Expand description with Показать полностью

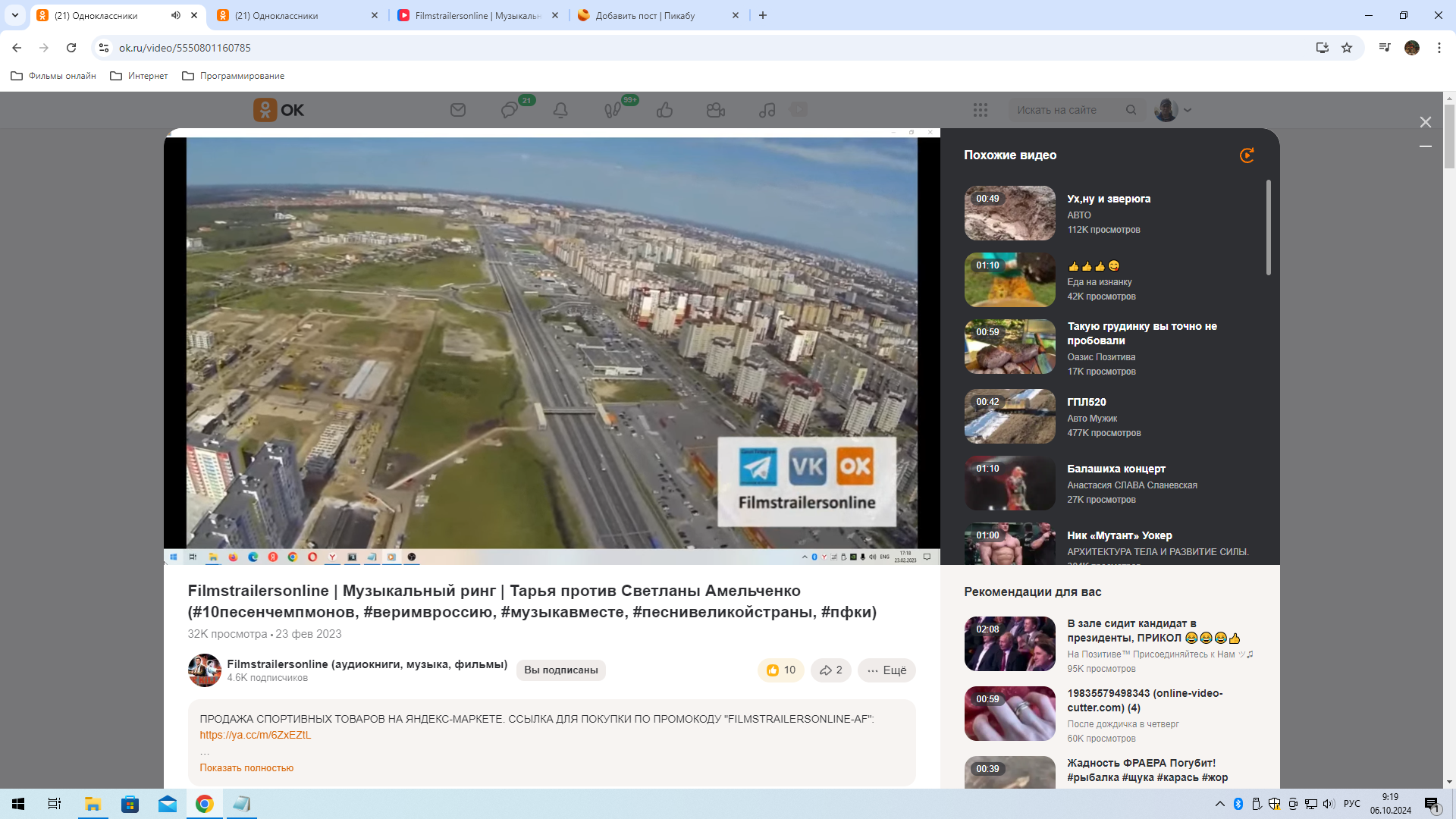tap(246, 768)
